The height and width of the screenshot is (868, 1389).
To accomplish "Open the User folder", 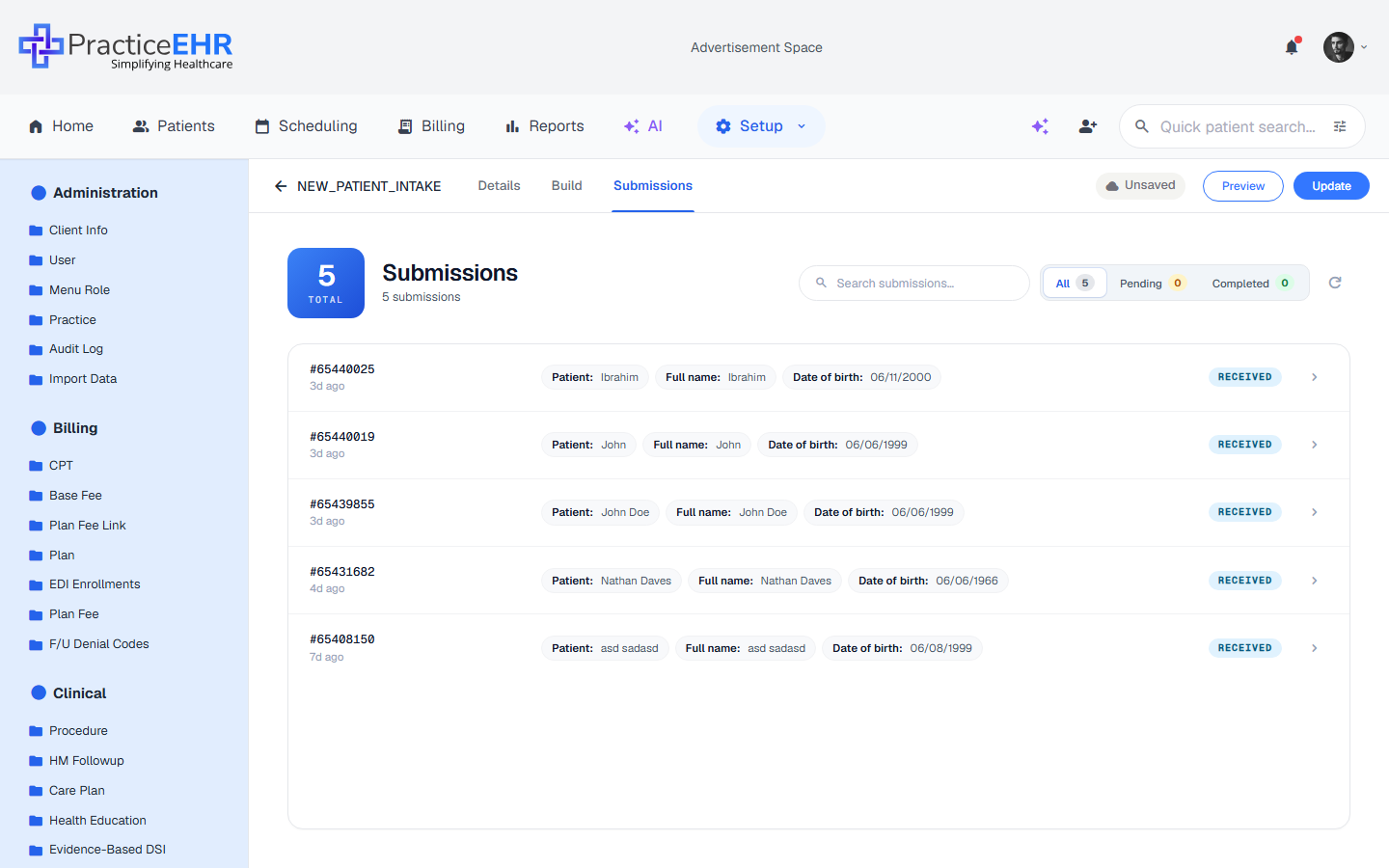I will click(x=52, y=260).
